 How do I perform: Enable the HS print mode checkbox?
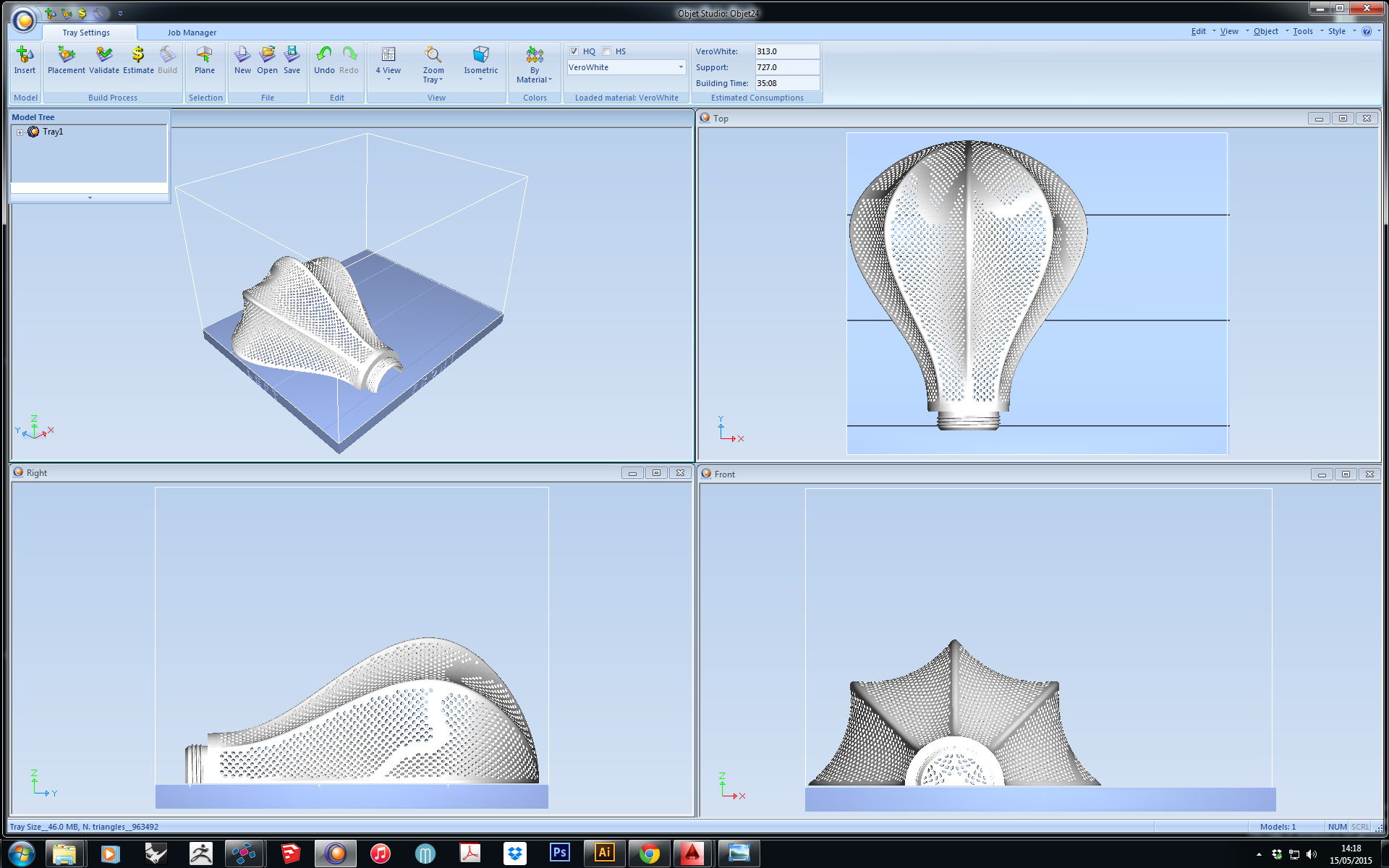(607, 51)
